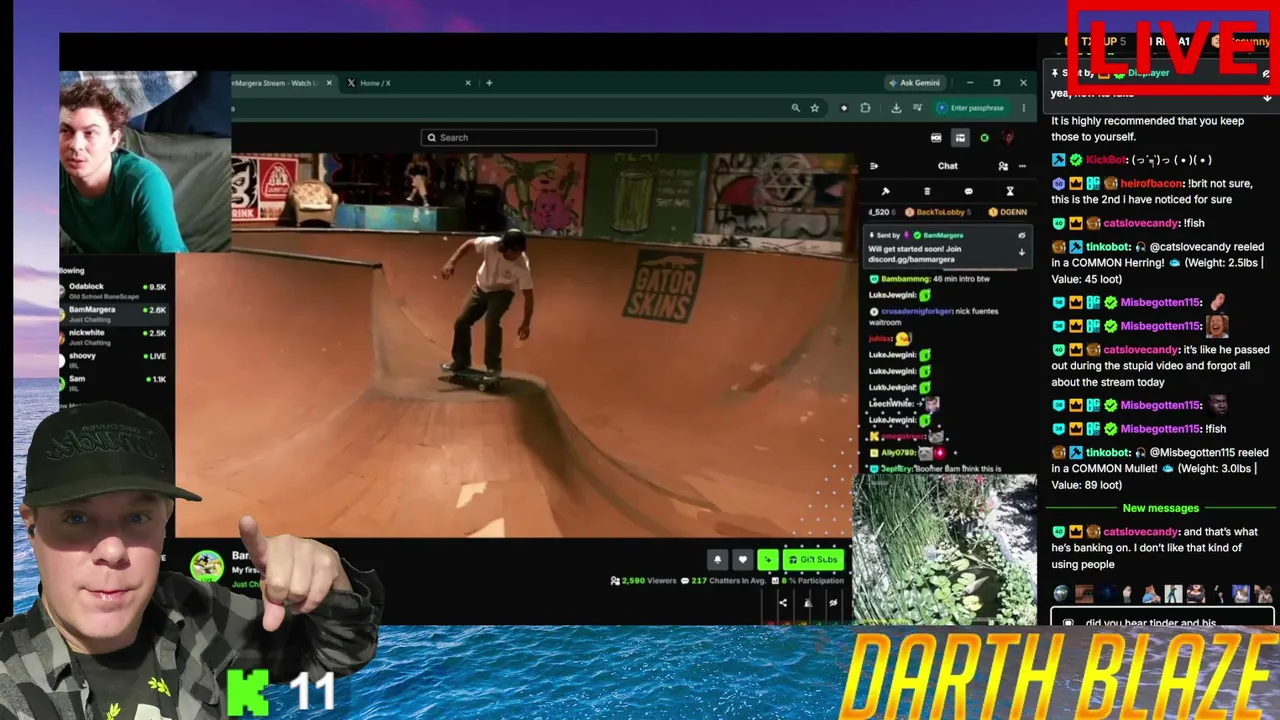
Task: Select the BackToLobby gifter badge
Action: pos(938,212)
